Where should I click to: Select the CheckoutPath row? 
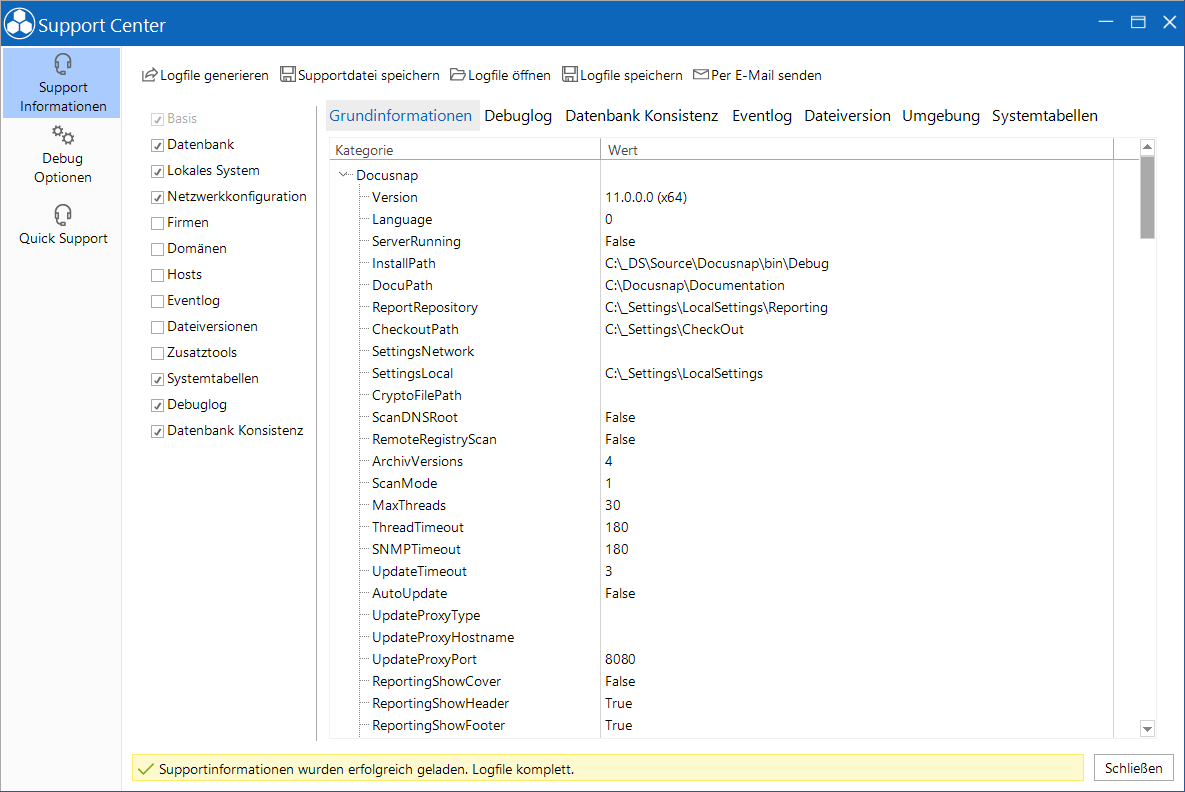[x=722, y=329]
